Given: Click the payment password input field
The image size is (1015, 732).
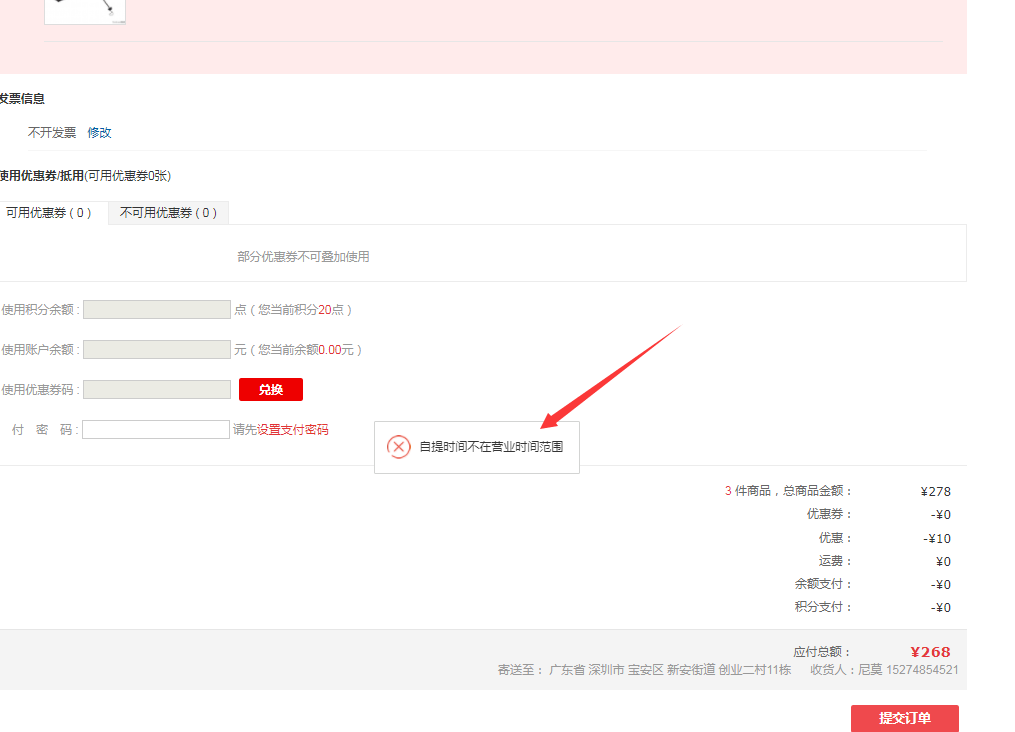Looking at the screenshot, I should tap(156, 429).
